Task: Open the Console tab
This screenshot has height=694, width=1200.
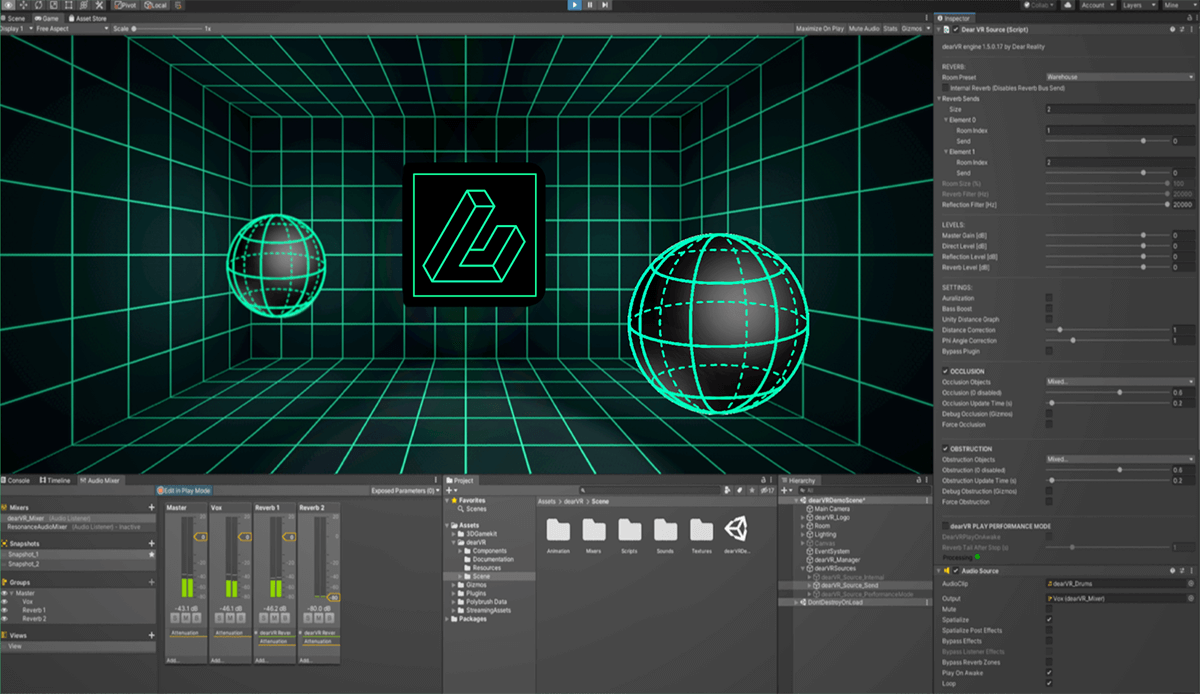Action: [x=18, y=480]
